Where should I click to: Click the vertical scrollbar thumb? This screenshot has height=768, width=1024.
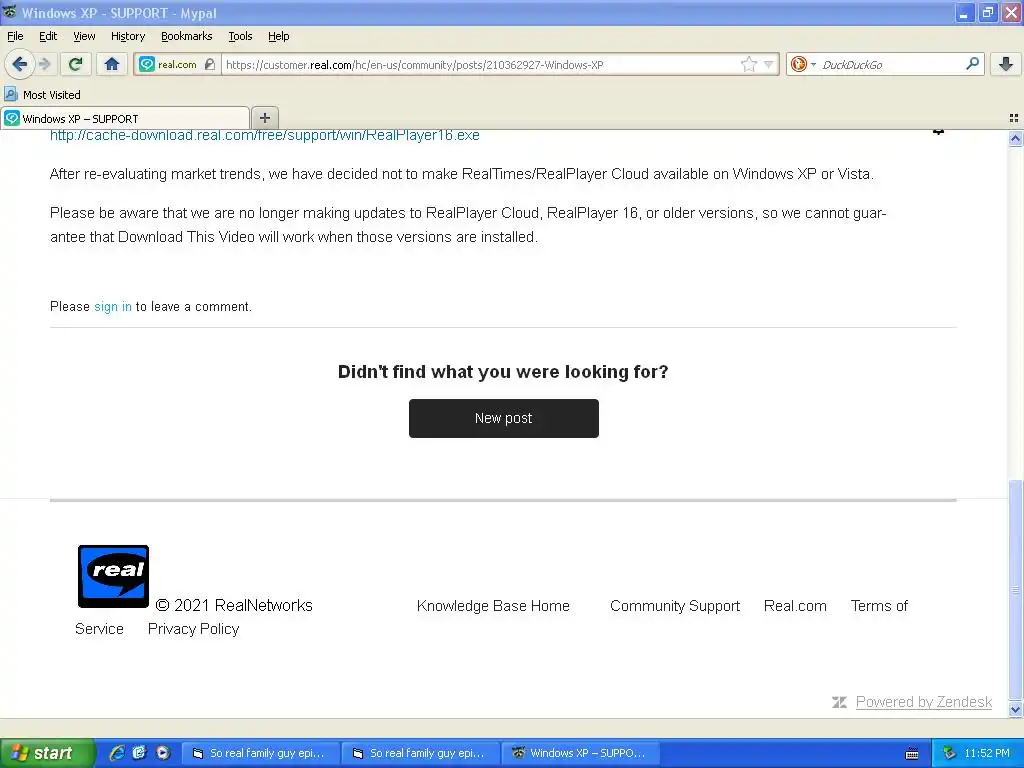point(1016,590)
